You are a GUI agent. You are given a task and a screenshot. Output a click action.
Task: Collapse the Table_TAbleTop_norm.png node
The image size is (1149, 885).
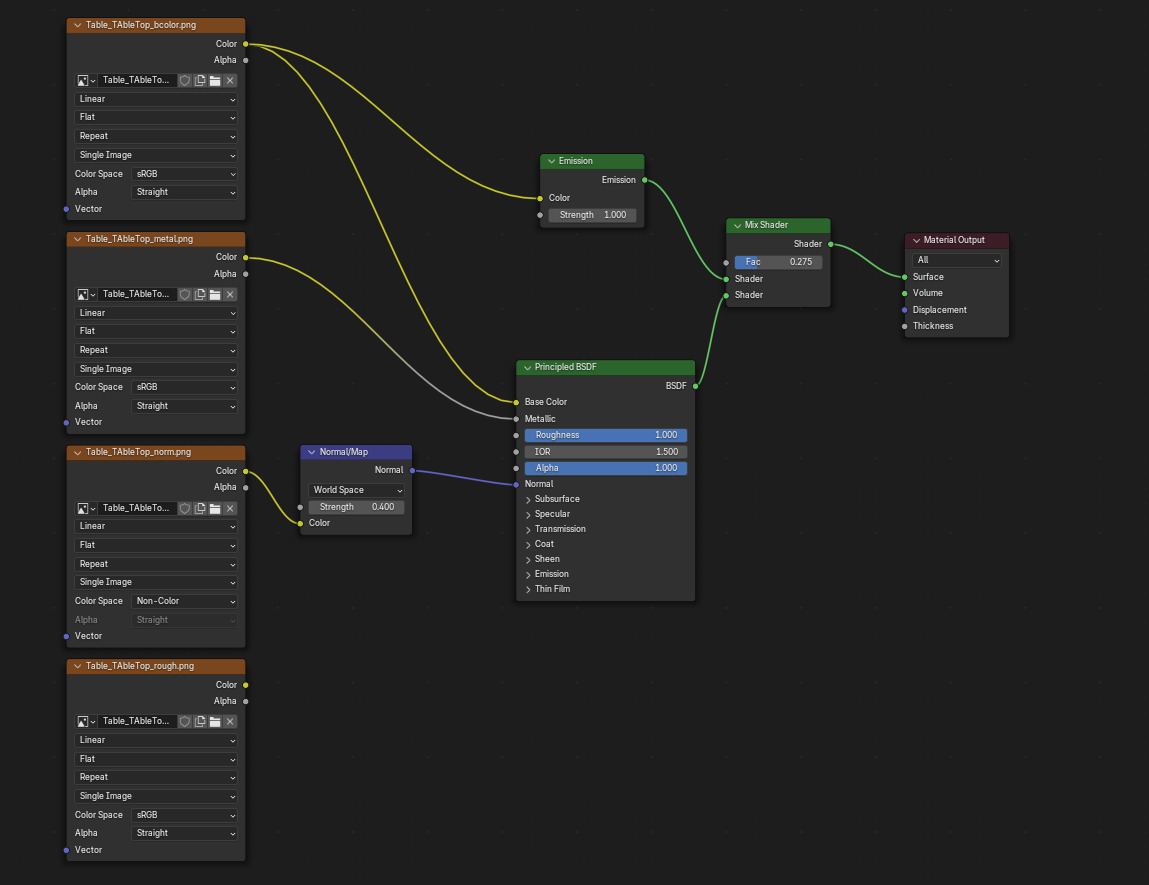(x=78, y=453)
